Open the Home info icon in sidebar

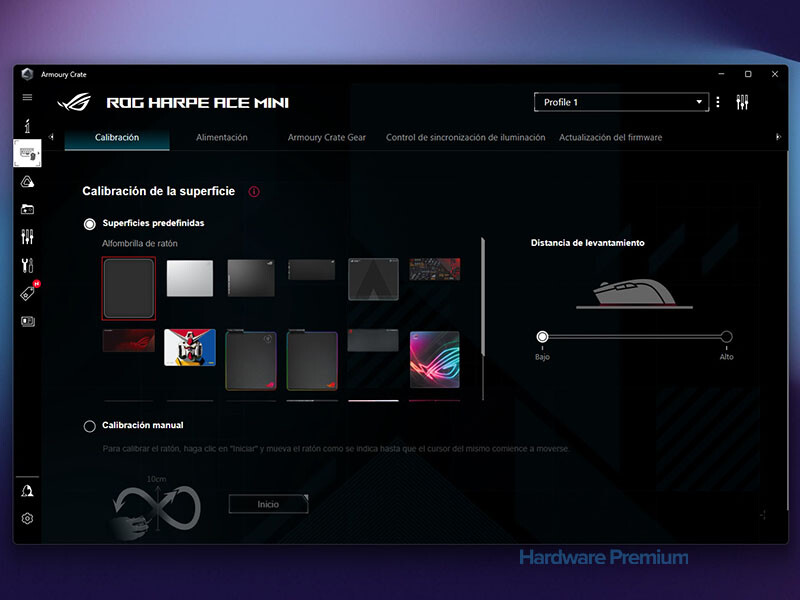28,126
